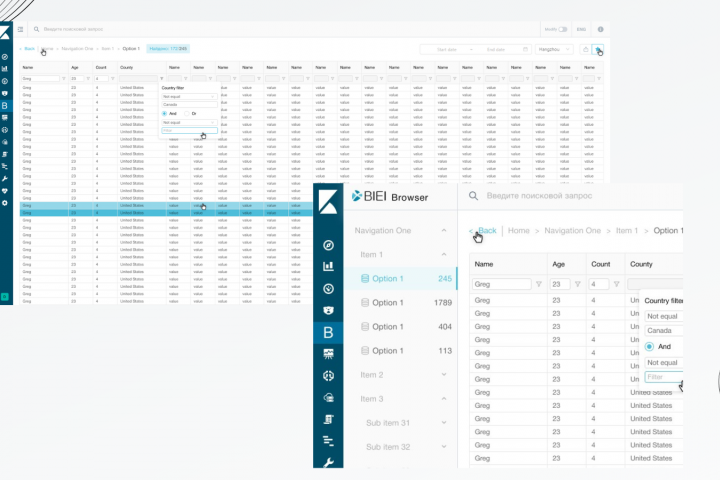The height and width of the screenshot is (480, 720).
Task: Expand Sub item 32 in enlarged navigation
Action: (444, 446)
